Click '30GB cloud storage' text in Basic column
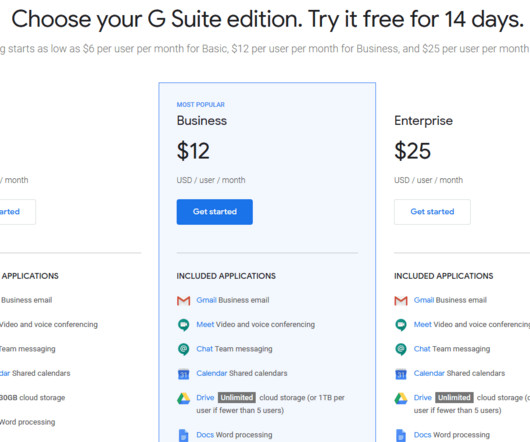 click(32, 398)
